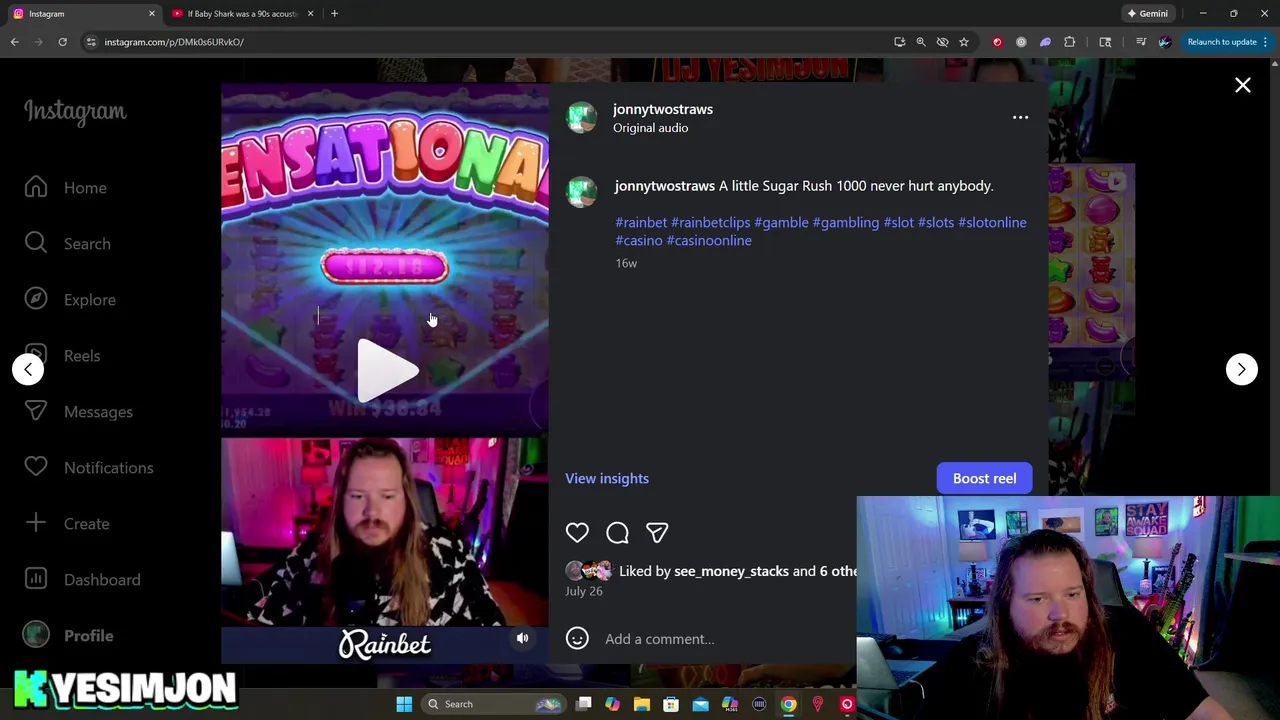Open the #rainbetclips hashtag

[710, 222]
